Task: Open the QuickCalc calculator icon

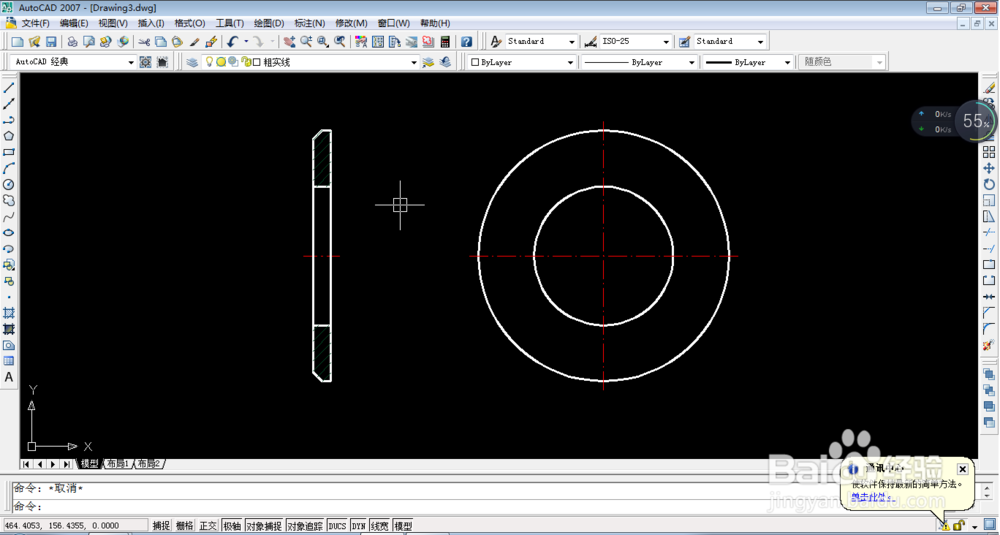Action: click(445, 41)
